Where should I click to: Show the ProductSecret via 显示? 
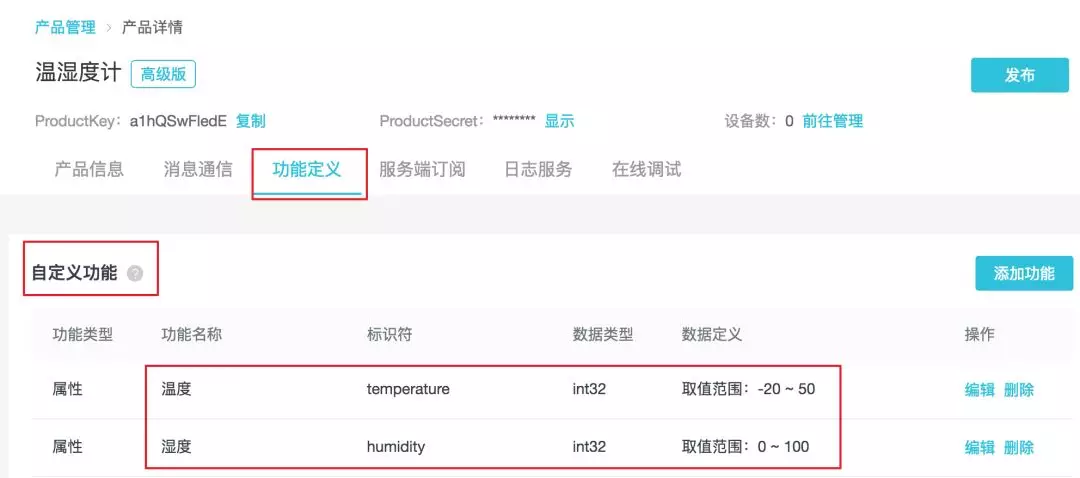[559, 121]
